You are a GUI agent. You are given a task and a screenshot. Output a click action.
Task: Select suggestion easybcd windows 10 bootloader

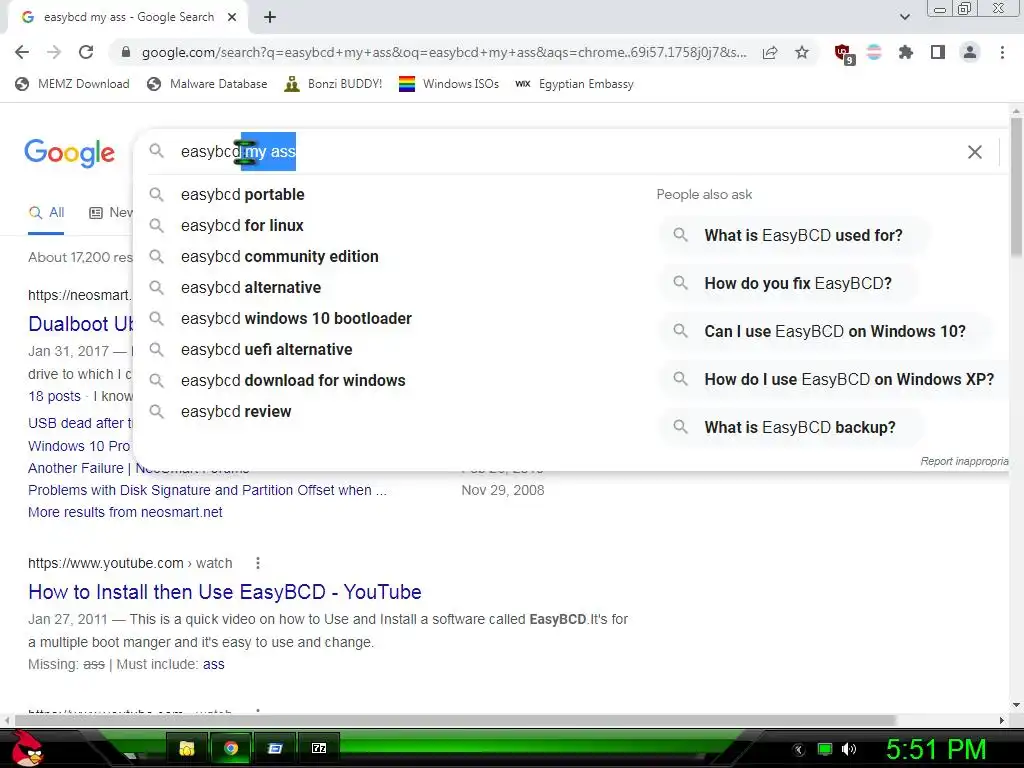[296, 319]
